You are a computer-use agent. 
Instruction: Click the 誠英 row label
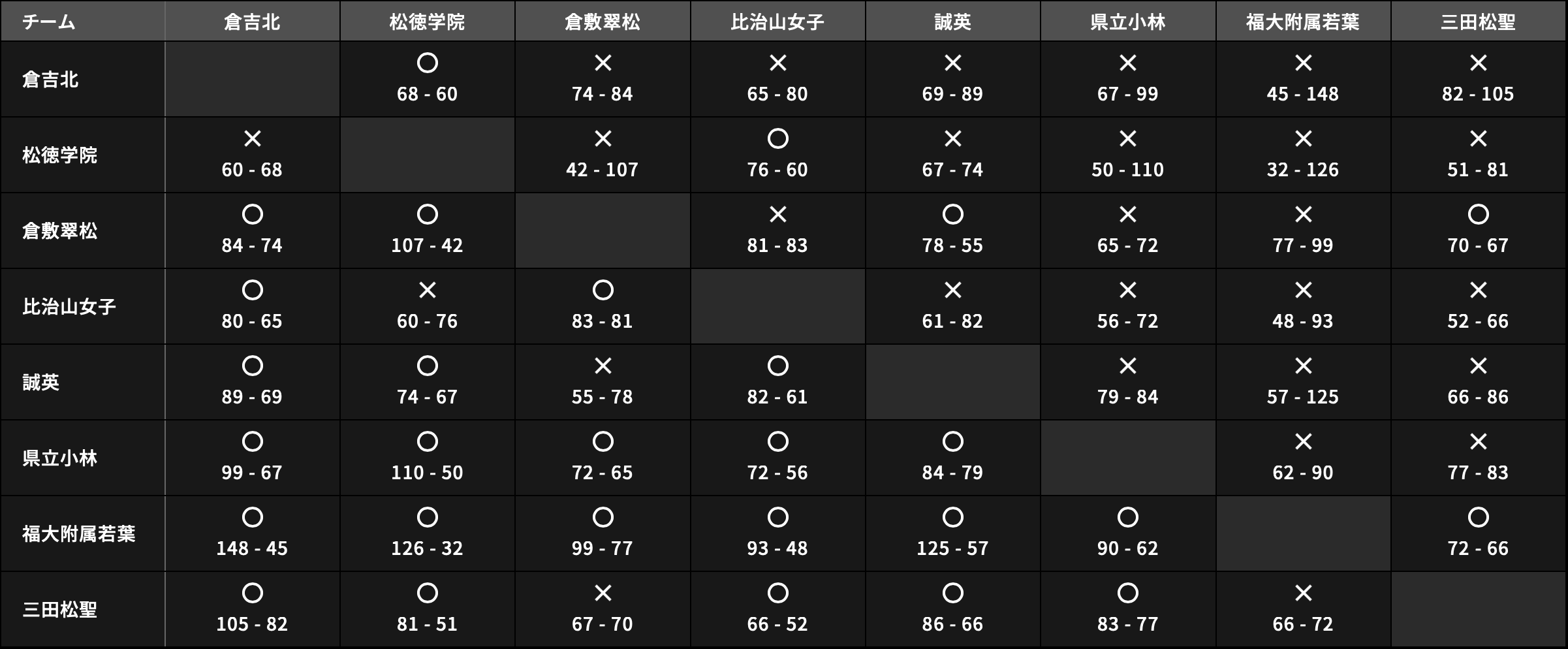tap(40, 383)
